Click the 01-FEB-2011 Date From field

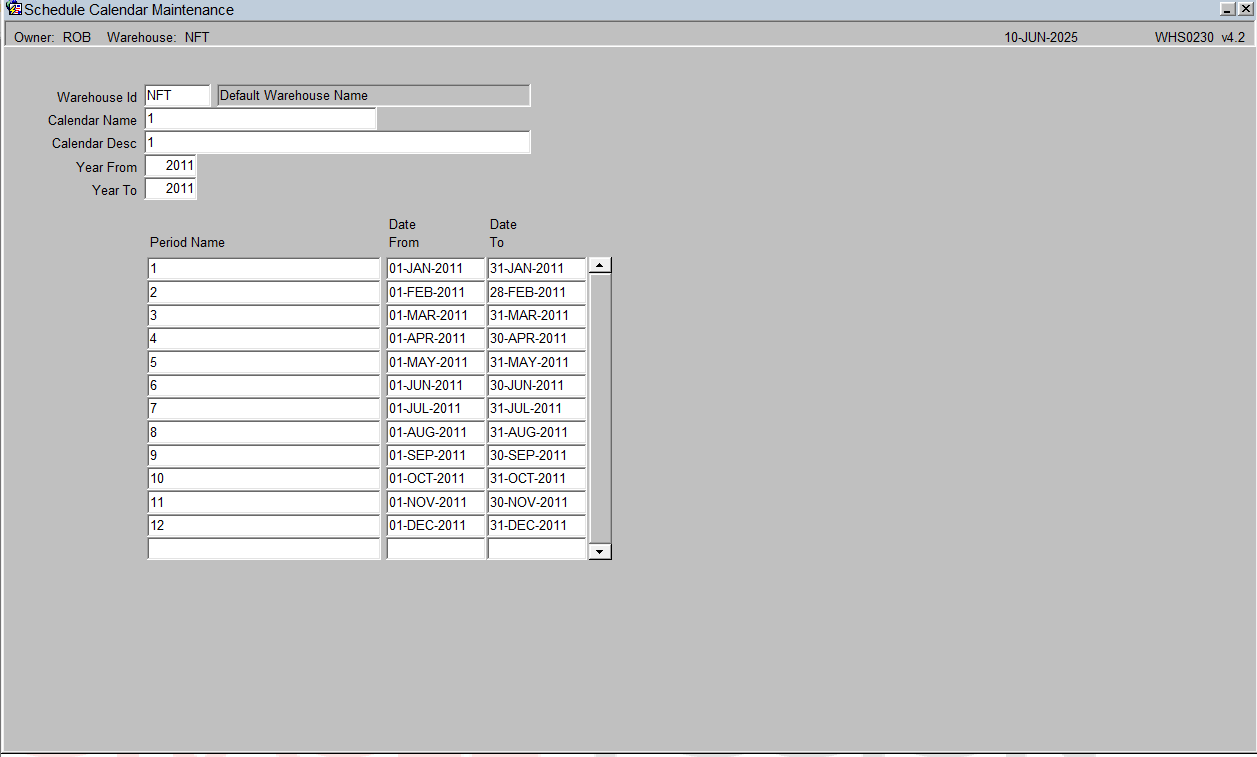(x=435, y=292)
